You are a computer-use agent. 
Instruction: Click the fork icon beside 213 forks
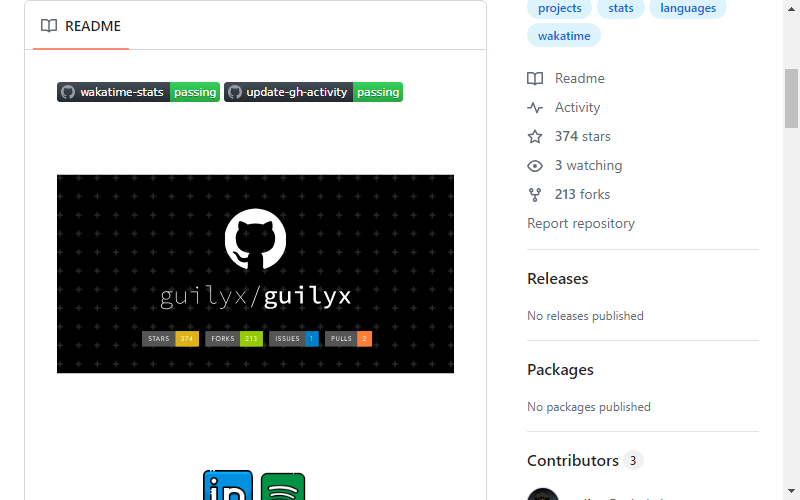click(535, 195)
